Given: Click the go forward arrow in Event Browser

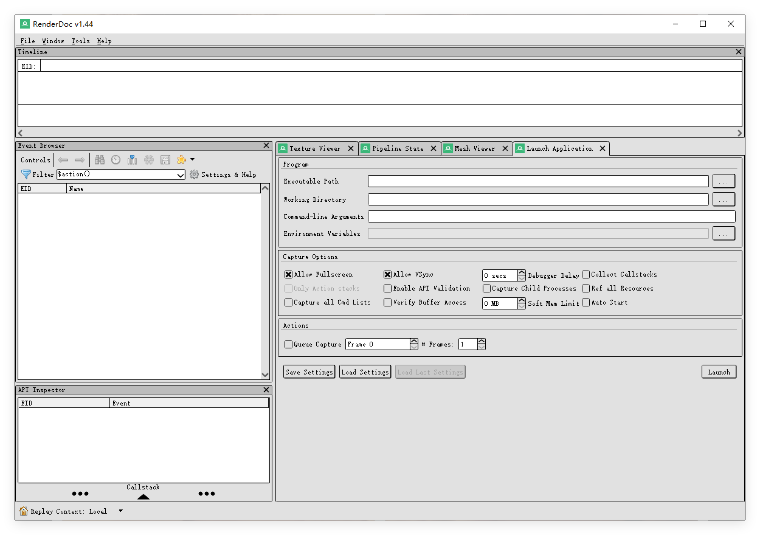Looking at the screenshot, I should (80, 159).
